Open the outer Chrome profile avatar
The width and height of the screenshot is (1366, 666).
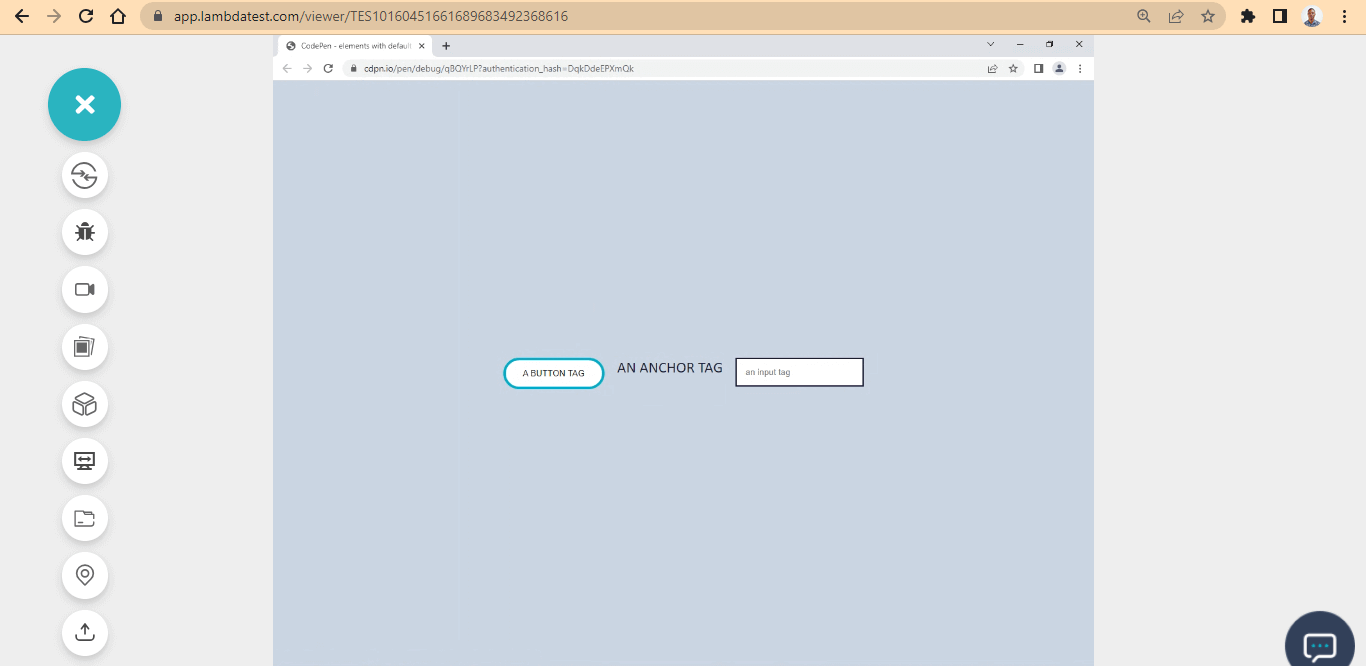(1312, 16)
